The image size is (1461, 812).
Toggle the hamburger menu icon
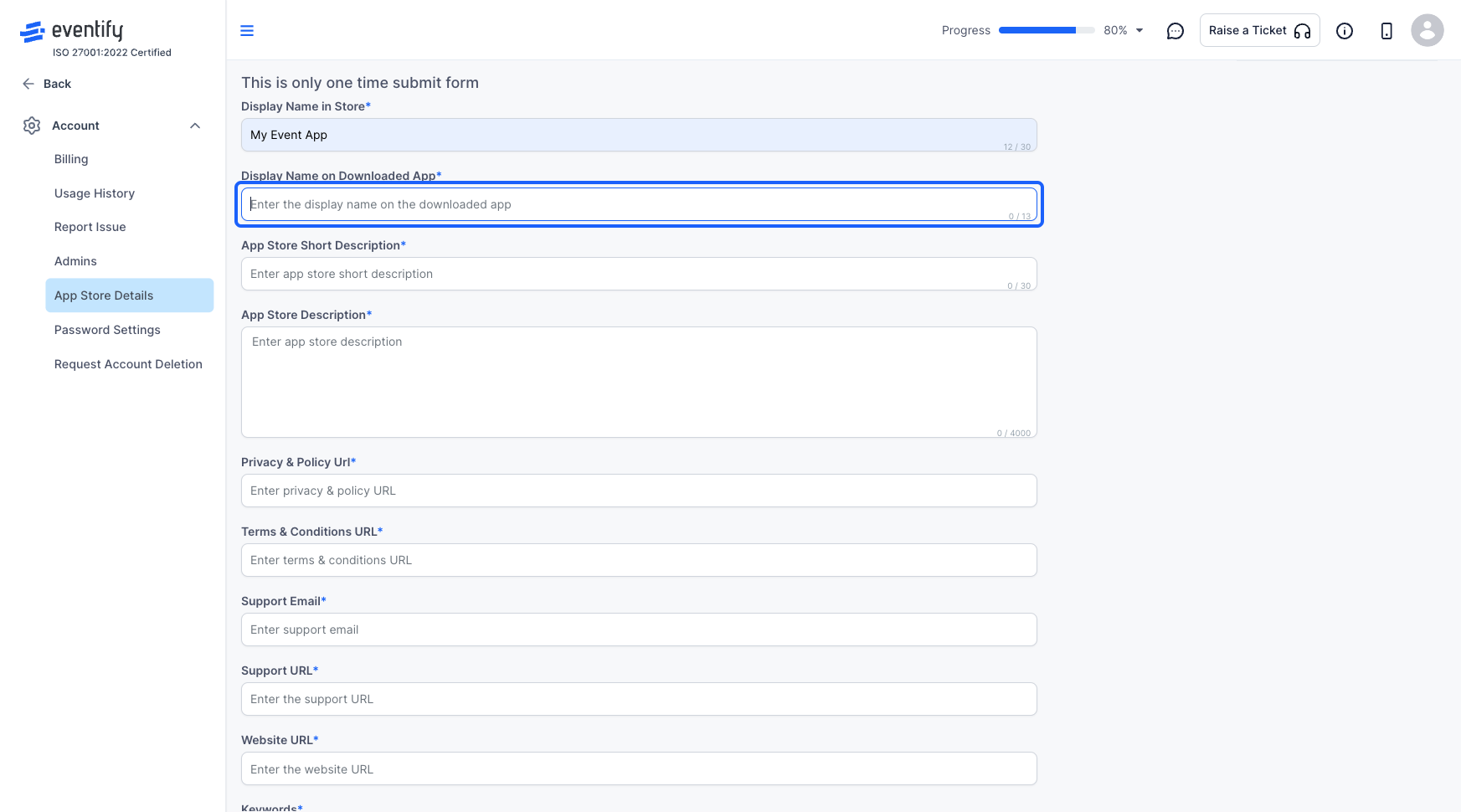(247, 31)
